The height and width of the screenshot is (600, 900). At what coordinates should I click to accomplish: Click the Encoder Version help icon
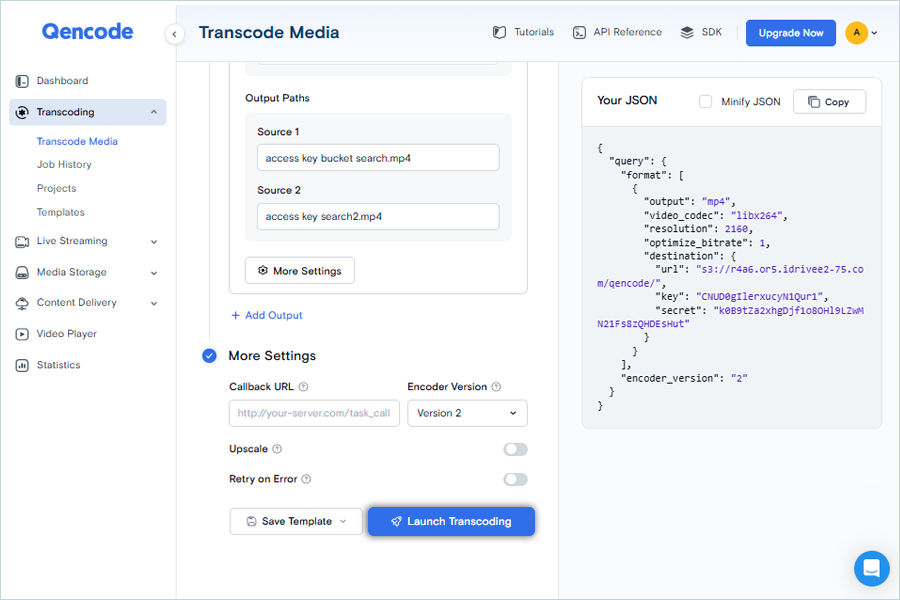coord(497,387)
